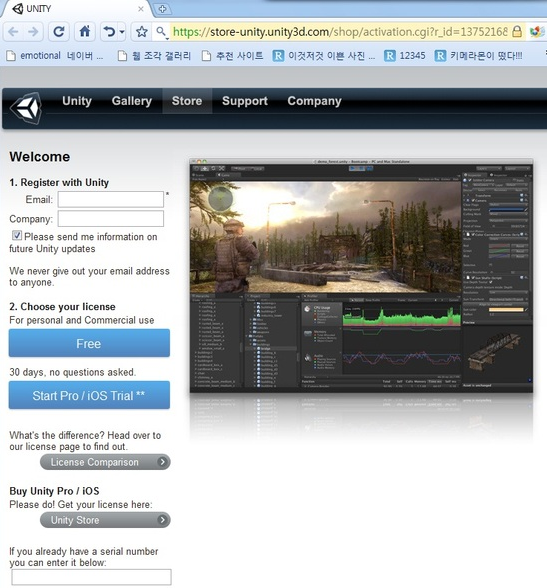
Task: Open the '12345' bookmark
Action: pos(405,56)
